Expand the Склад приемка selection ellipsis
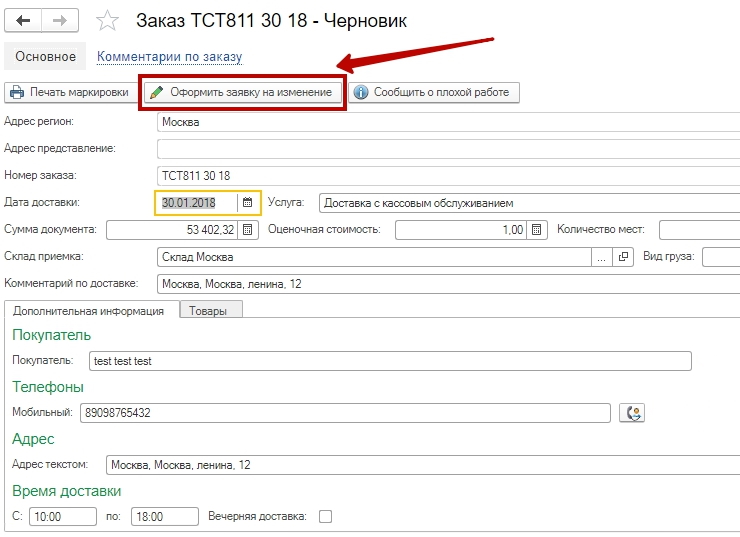 (602, 257)
